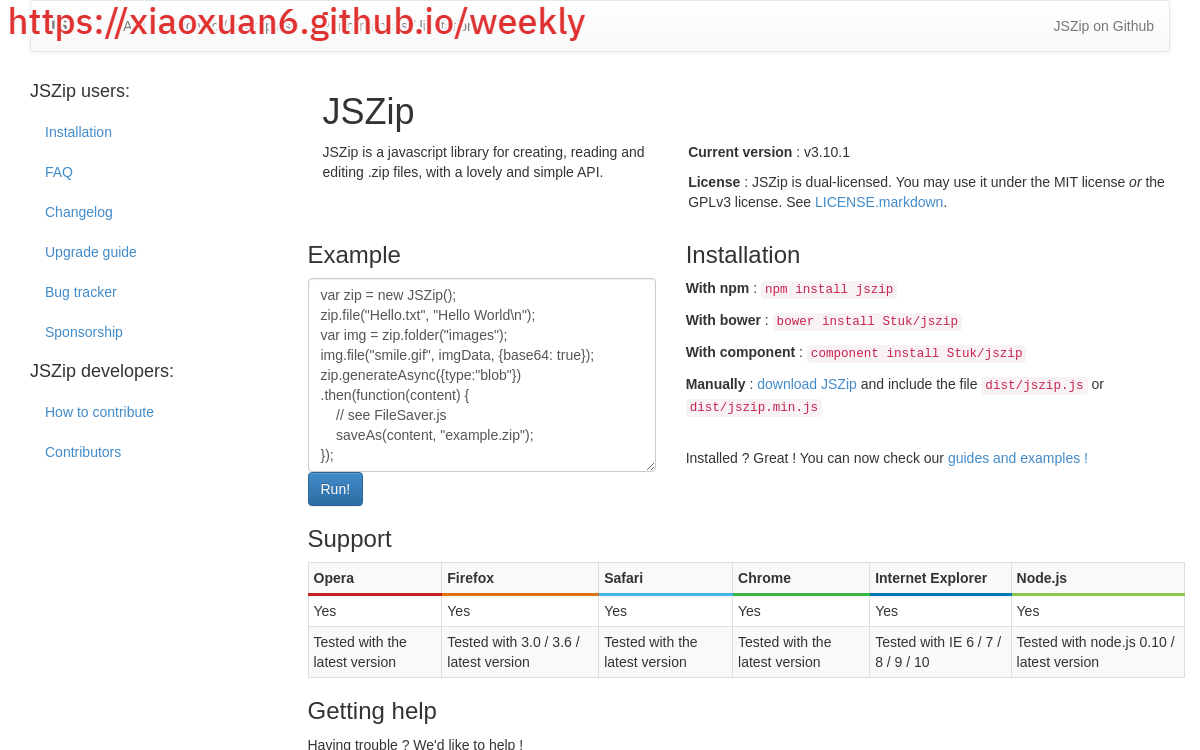
Task: Click the component install Stuk/jszip snippet
Action: coord(916,354)
